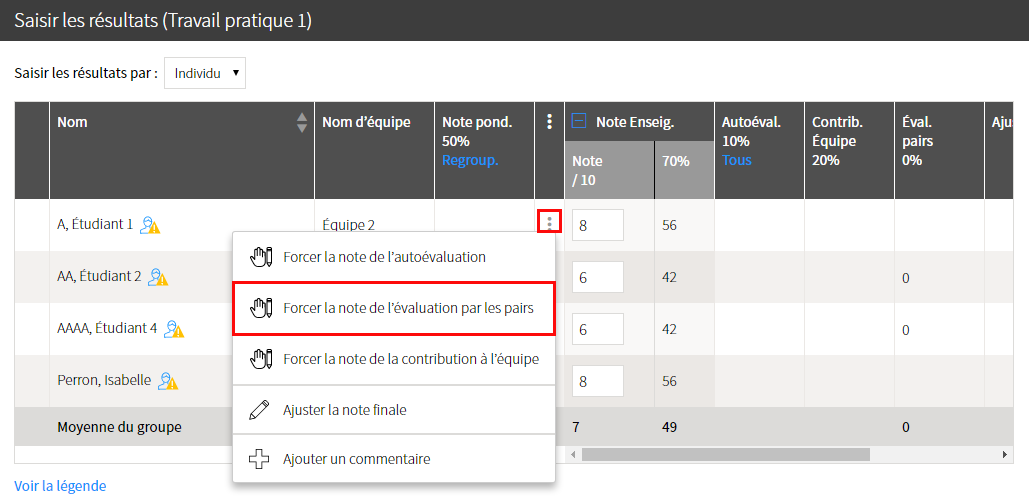Click the Regroup. link under Note pond.

tap(470, 160)
